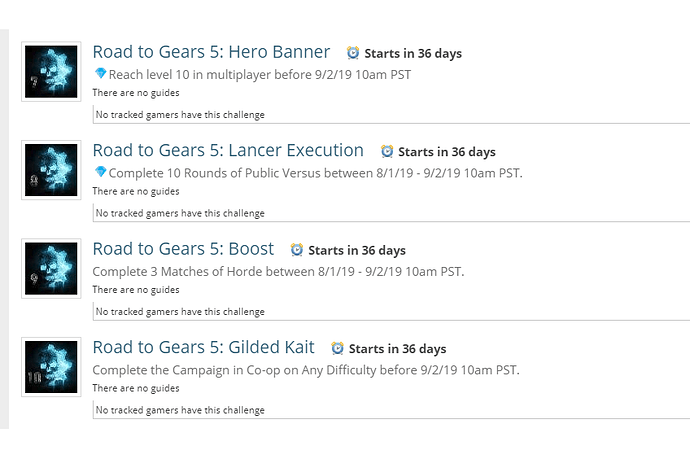Click the Lancer Execution tracked gamers box
The width and height of the screenshot is (690, 458).
tap(390, 213)
